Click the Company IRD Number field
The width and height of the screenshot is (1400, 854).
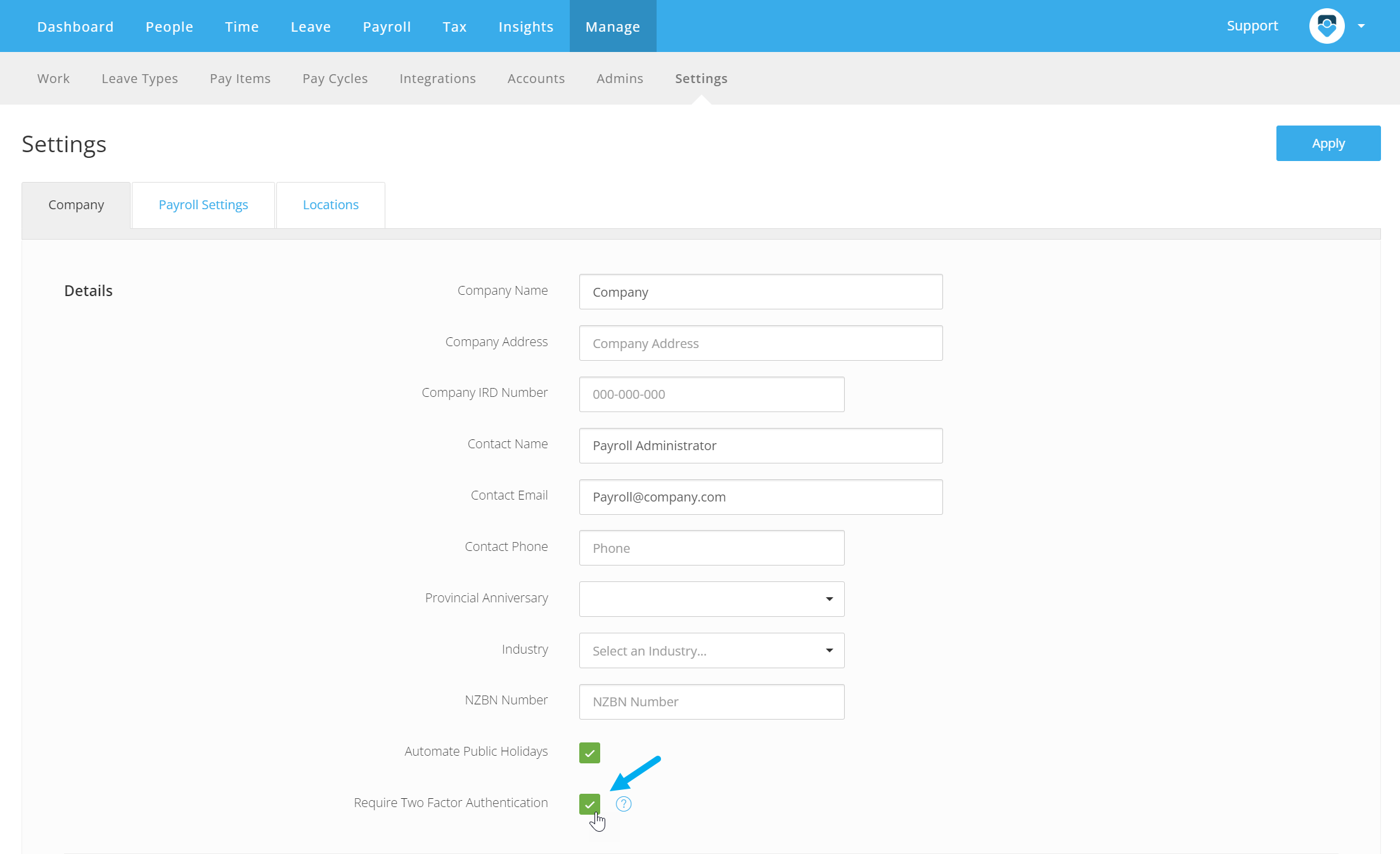[712, 394]
